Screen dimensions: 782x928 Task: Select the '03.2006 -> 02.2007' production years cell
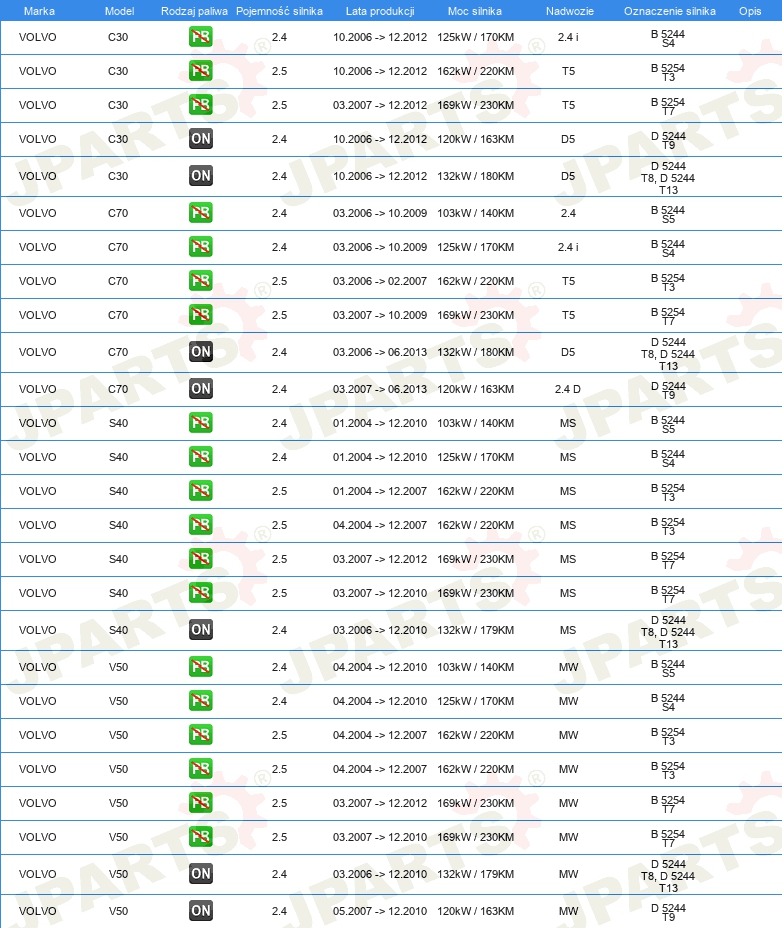click(x=379, y=281)
